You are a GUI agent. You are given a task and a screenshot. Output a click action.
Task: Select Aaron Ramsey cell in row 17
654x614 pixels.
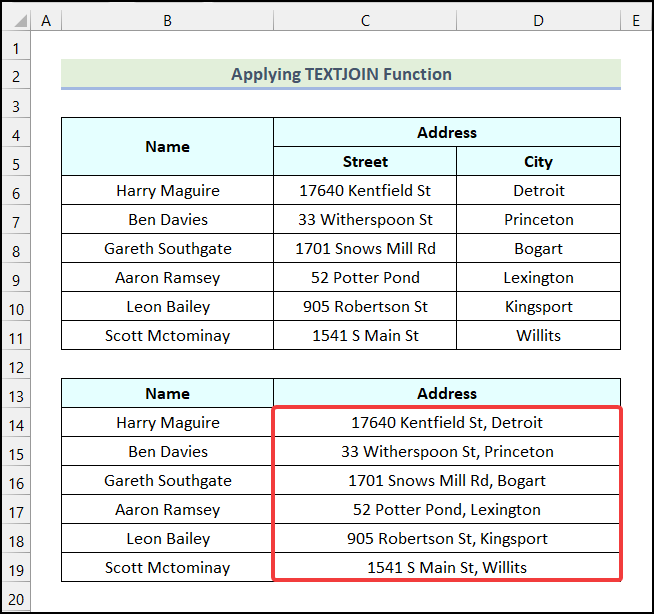pos(167,509)
